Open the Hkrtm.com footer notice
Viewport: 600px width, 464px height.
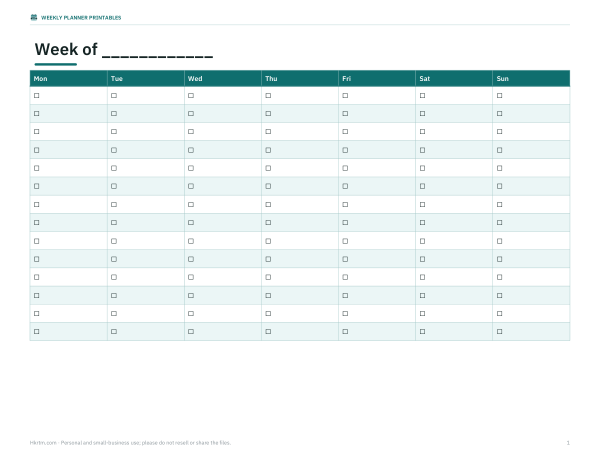coord(130,443)
